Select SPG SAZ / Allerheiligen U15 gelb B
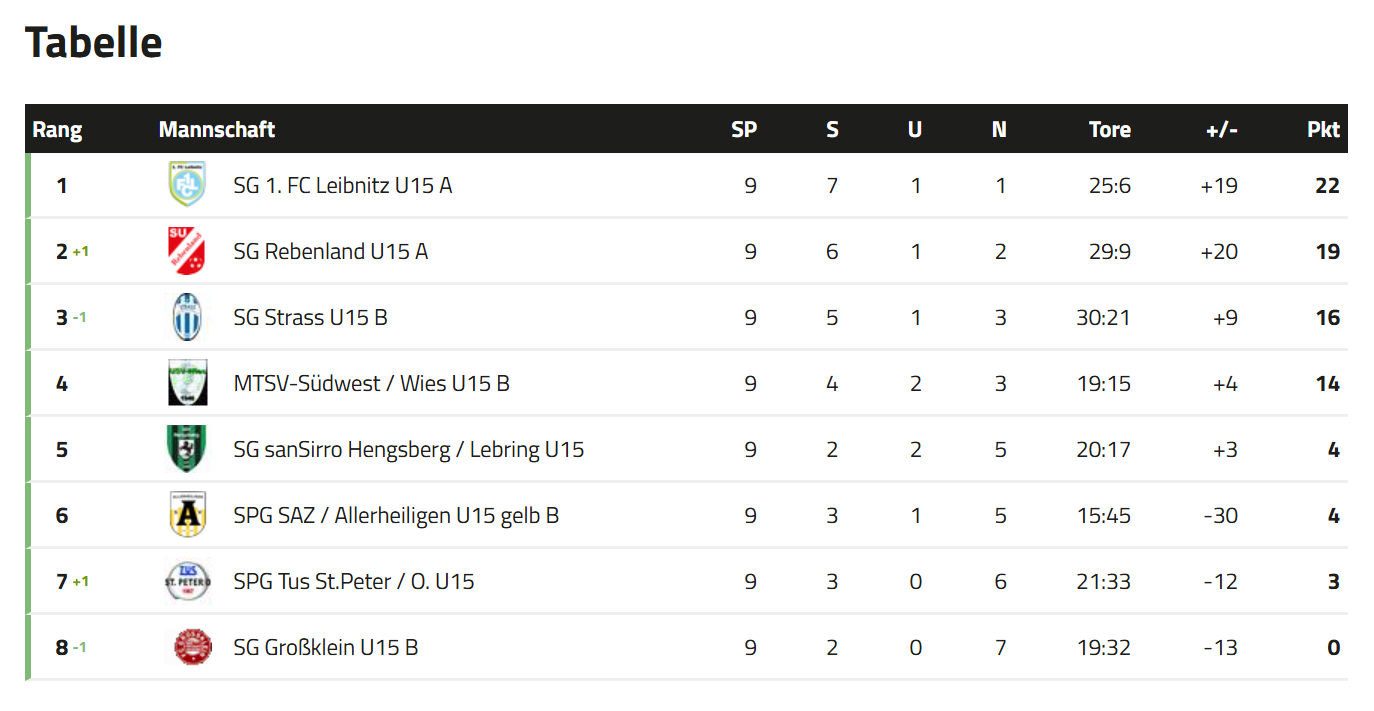Viewport: 1374px width, 711px height. [x=396, y=515]
